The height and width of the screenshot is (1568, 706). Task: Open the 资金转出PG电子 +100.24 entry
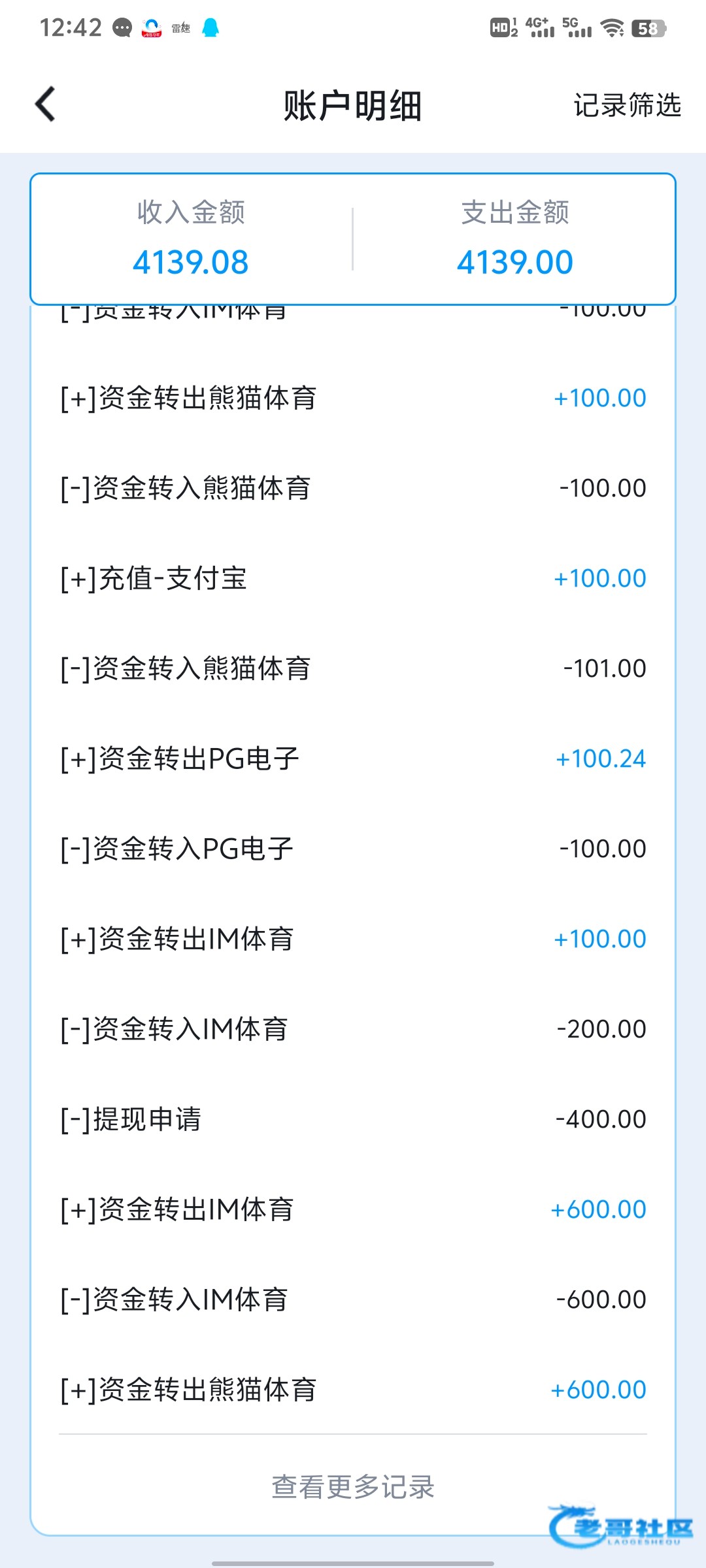(353, 759)
